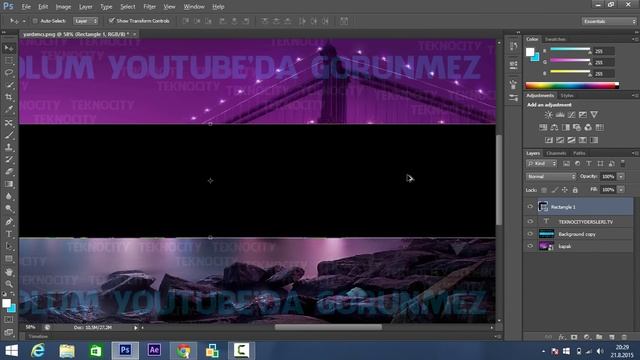Hide the kapak layer
The width and height of the screenshot is (640, 360).
(x=530, y=246)
